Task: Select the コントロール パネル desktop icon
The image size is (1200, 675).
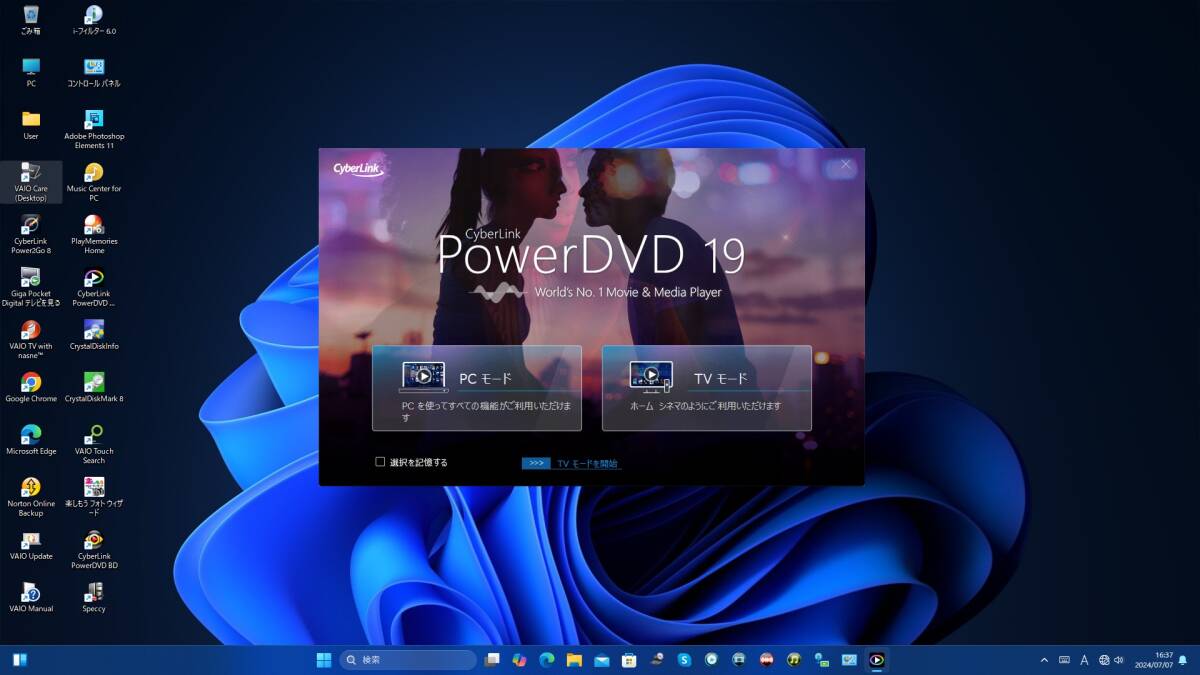Action: (x=94, y=72)
